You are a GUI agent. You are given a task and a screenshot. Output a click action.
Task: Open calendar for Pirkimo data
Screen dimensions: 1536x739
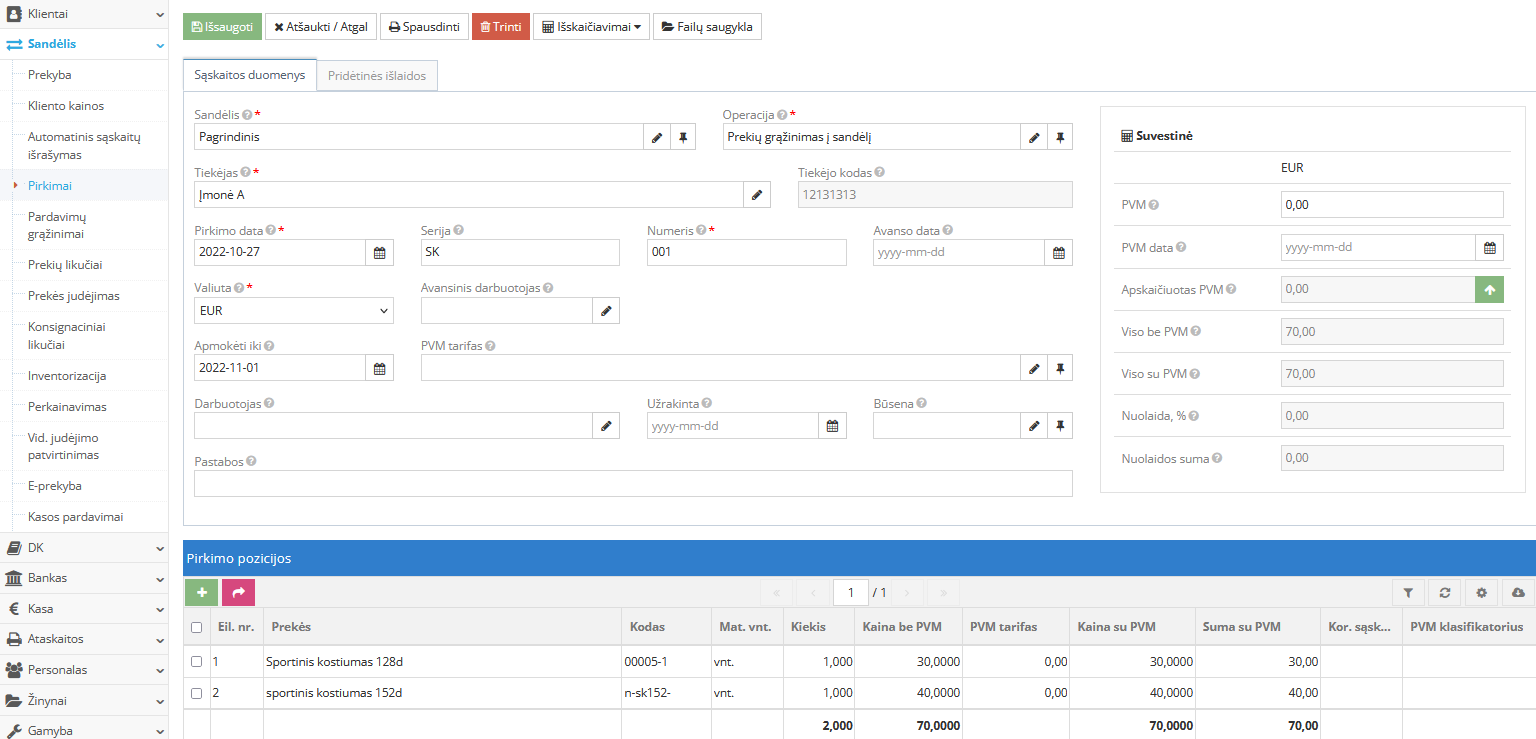pyautogui.click(x=379, y=253)
